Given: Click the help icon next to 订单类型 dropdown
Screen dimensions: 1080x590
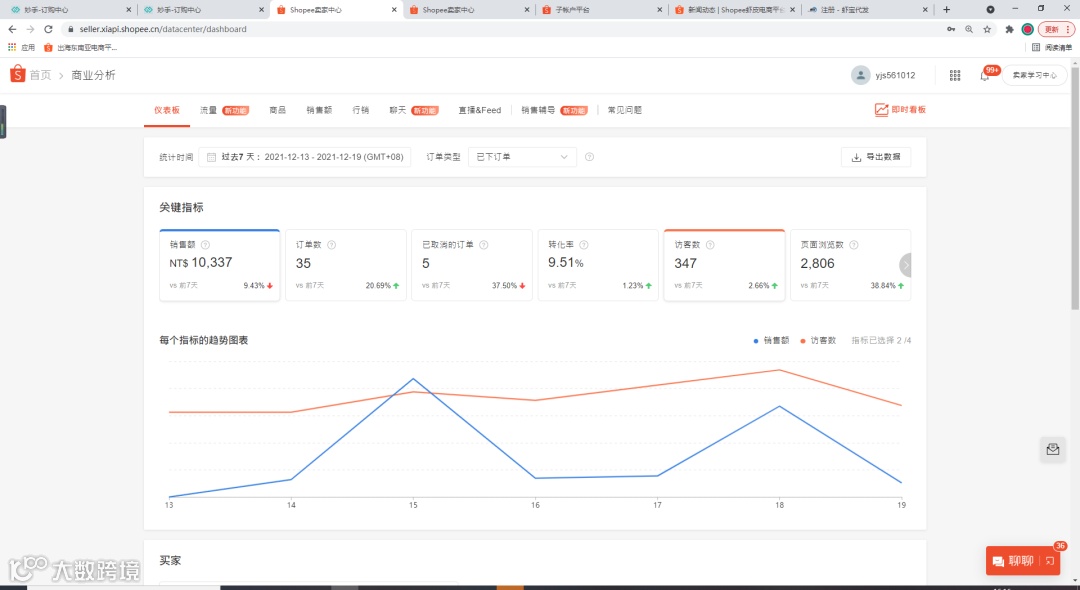Looking at the screenshot, I should [589, 157].
